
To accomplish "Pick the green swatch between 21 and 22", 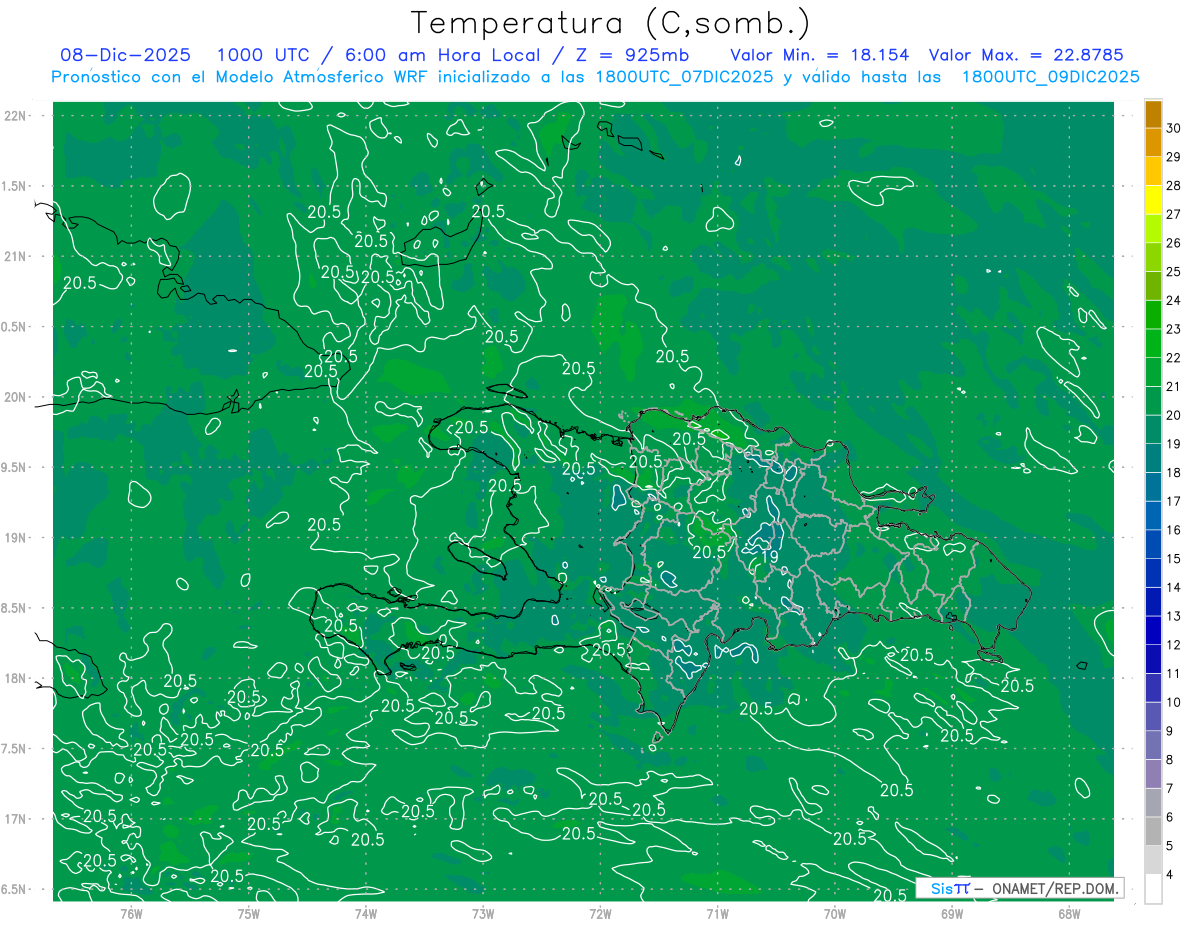I will (1153, 372).
